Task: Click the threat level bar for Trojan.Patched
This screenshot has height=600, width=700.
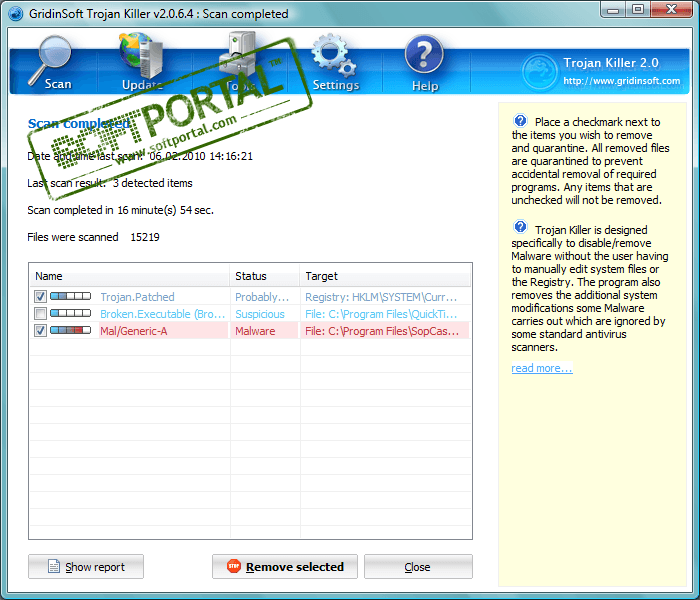Action: (71, 296)
